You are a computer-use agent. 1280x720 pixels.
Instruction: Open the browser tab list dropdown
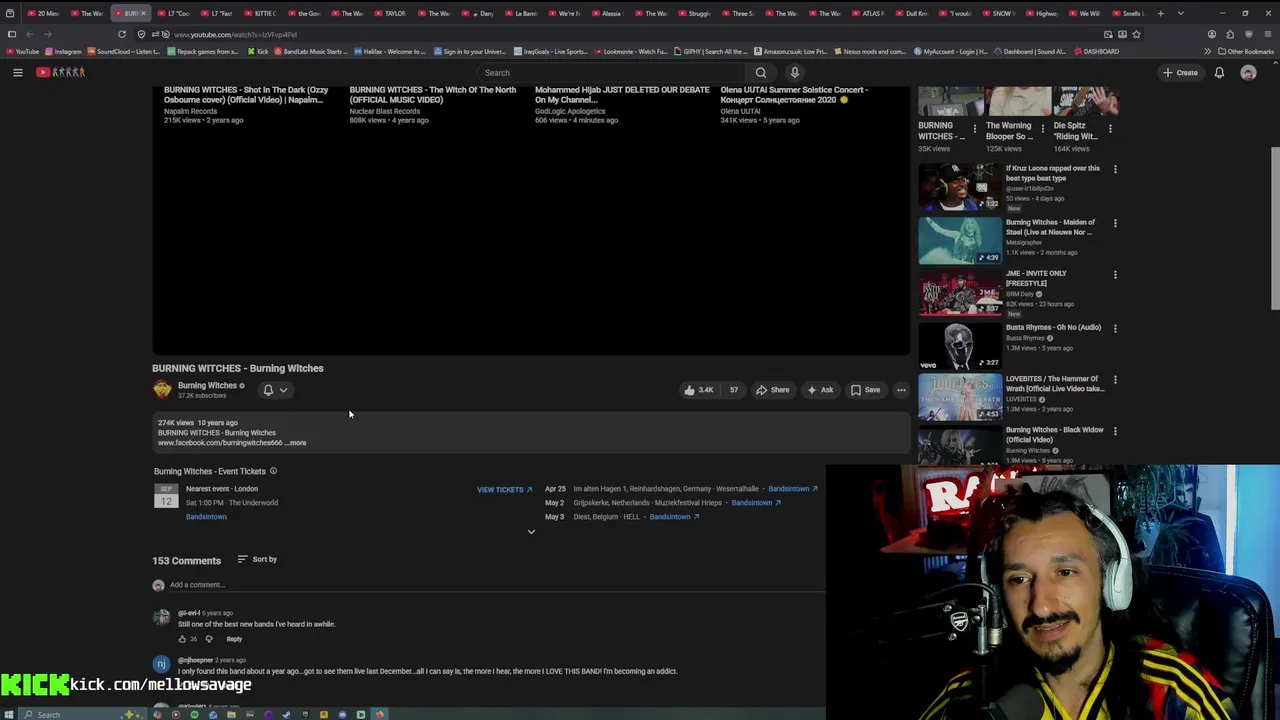coord(1181,13)
